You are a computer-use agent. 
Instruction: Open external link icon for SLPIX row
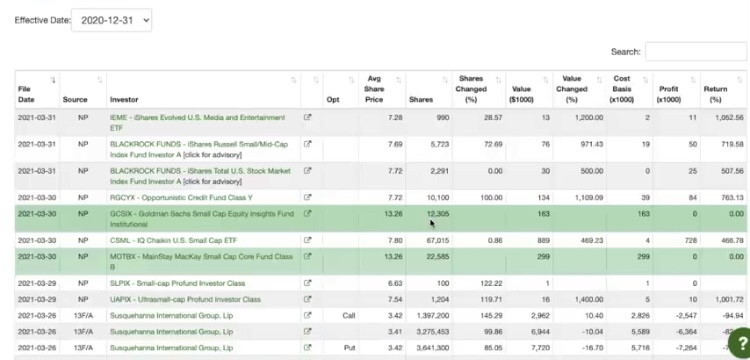[308, 283]
